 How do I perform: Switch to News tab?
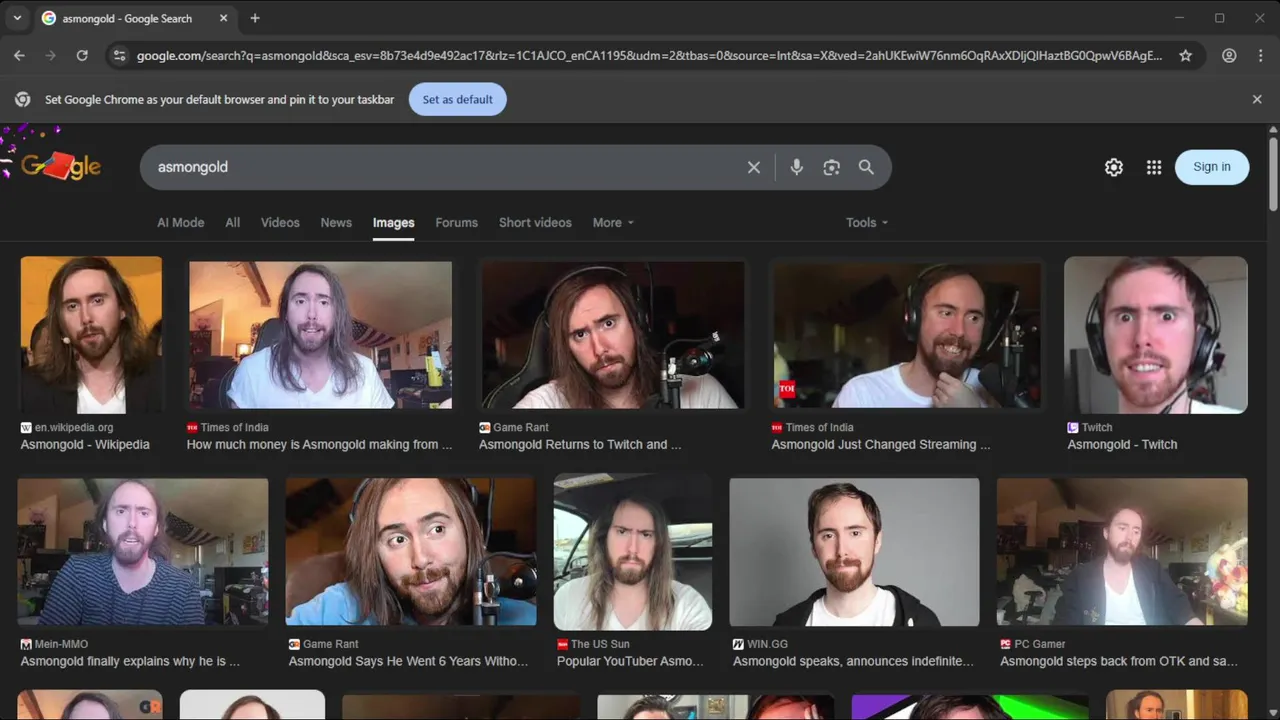click(336, 222)
